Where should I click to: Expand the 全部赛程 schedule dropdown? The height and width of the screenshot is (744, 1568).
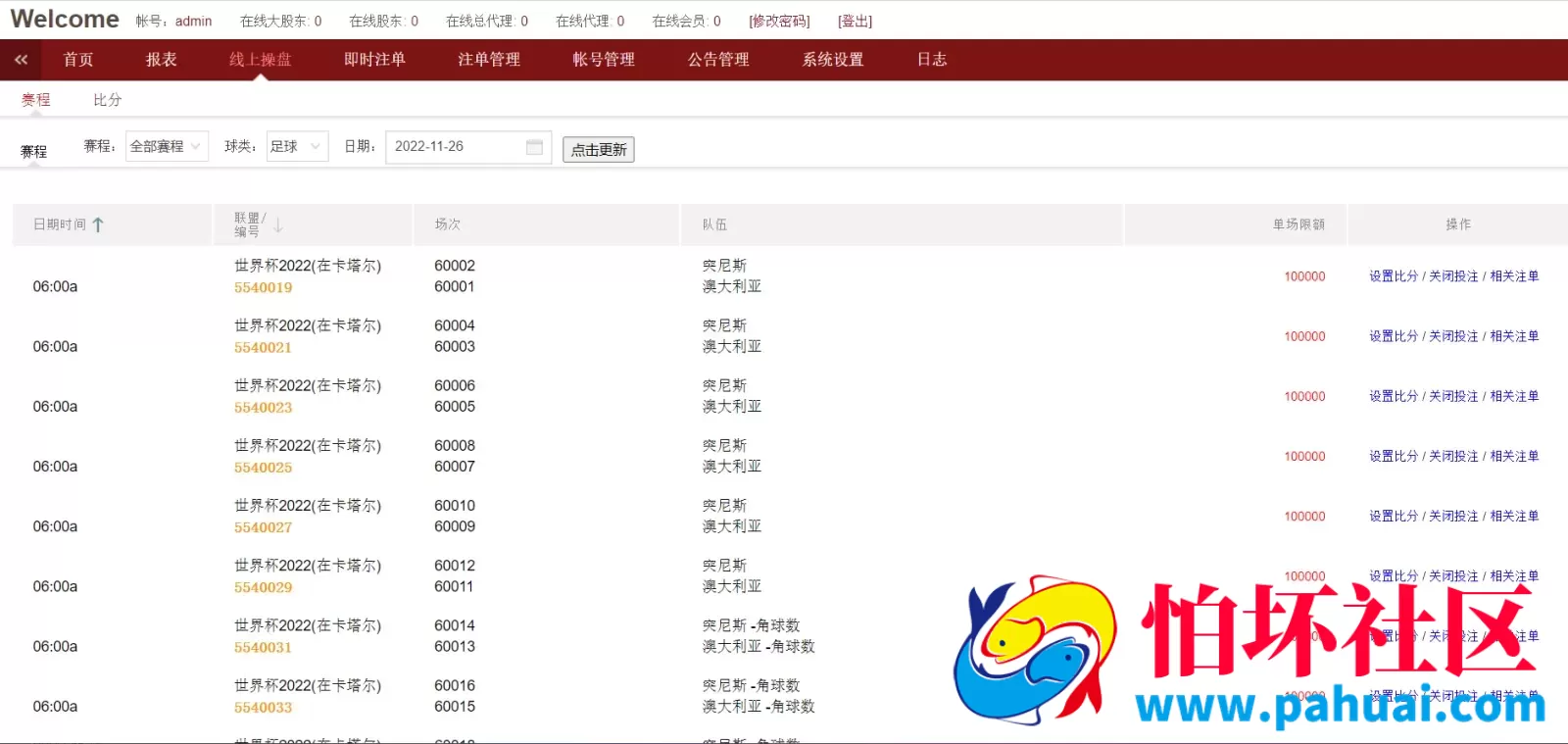click(x=167, y=146)
